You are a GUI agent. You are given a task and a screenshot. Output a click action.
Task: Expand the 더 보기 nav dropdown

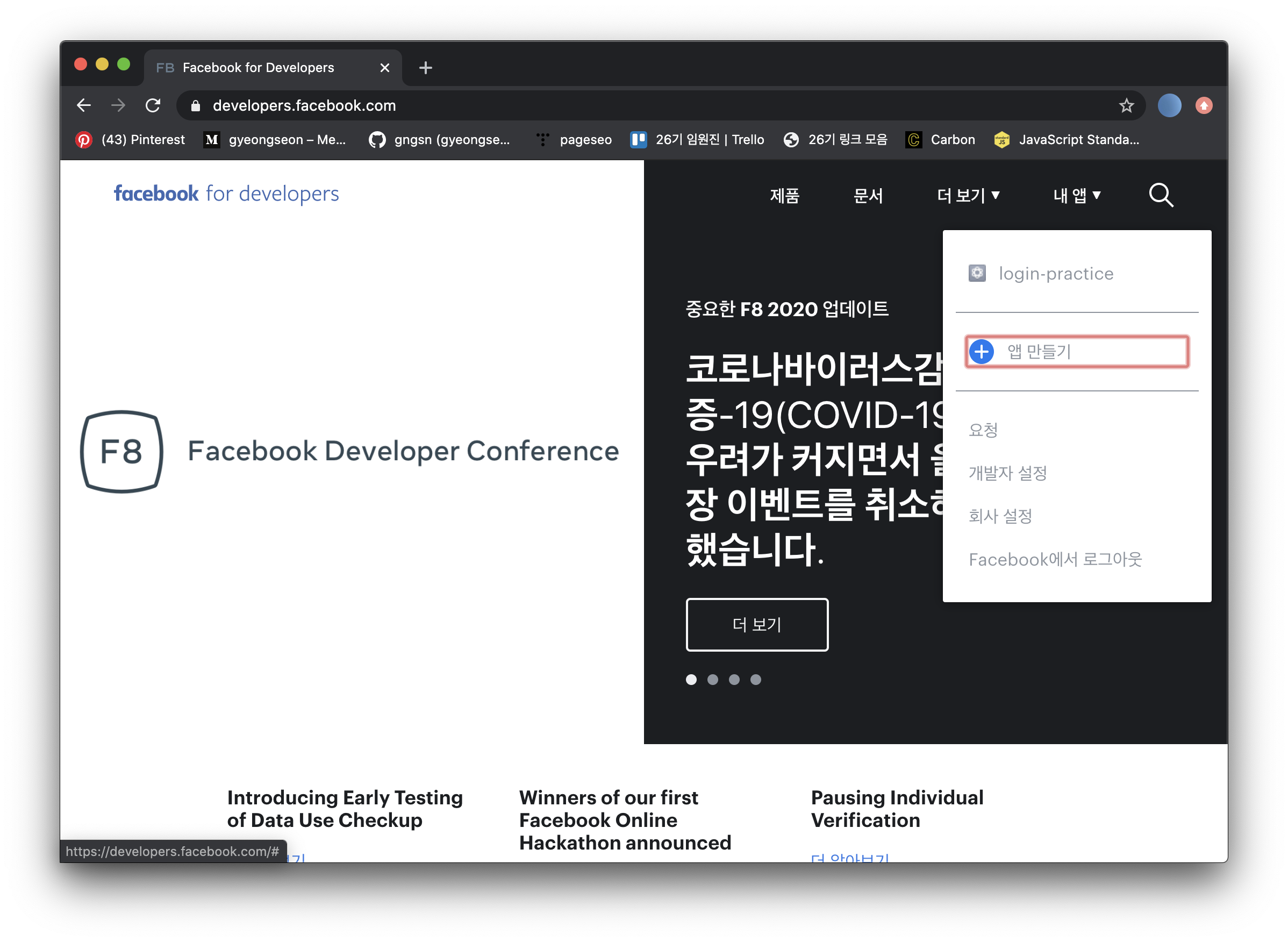(x=968, y=196)
